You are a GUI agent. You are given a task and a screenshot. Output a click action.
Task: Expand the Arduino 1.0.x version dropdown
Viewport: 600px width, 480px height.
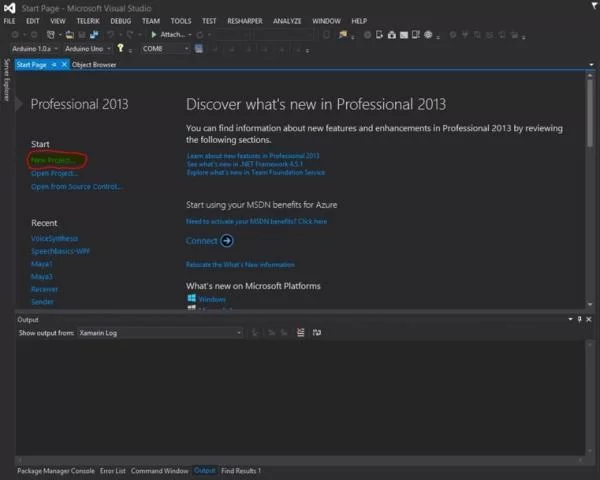click(x=35, y=49)
